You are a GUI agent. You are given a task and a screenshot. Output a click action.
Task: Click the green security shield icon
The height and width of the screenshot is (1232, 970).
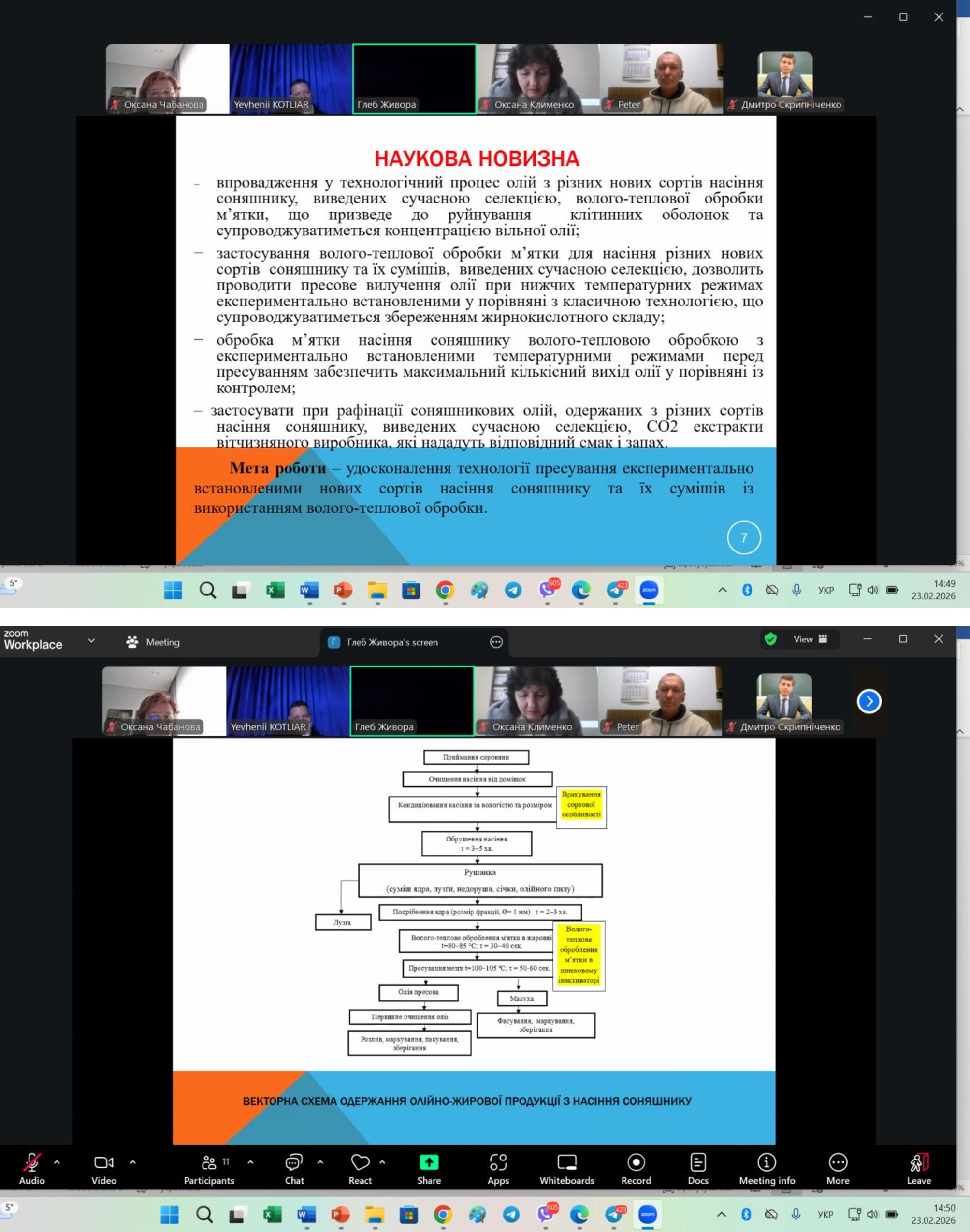[x=771, y=639]
